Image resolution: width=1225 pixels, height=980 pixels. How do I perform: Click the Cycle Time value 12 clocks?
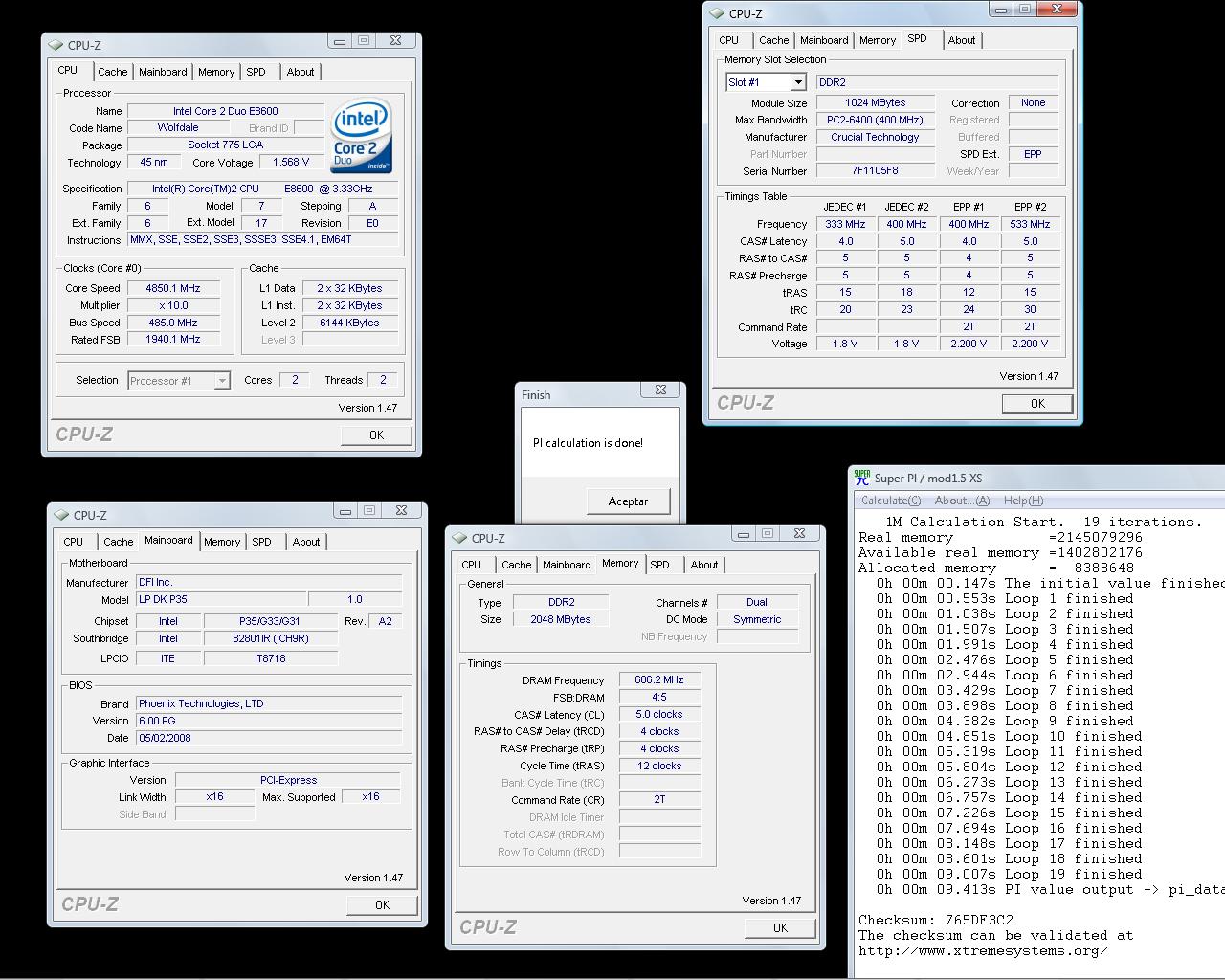659,766
